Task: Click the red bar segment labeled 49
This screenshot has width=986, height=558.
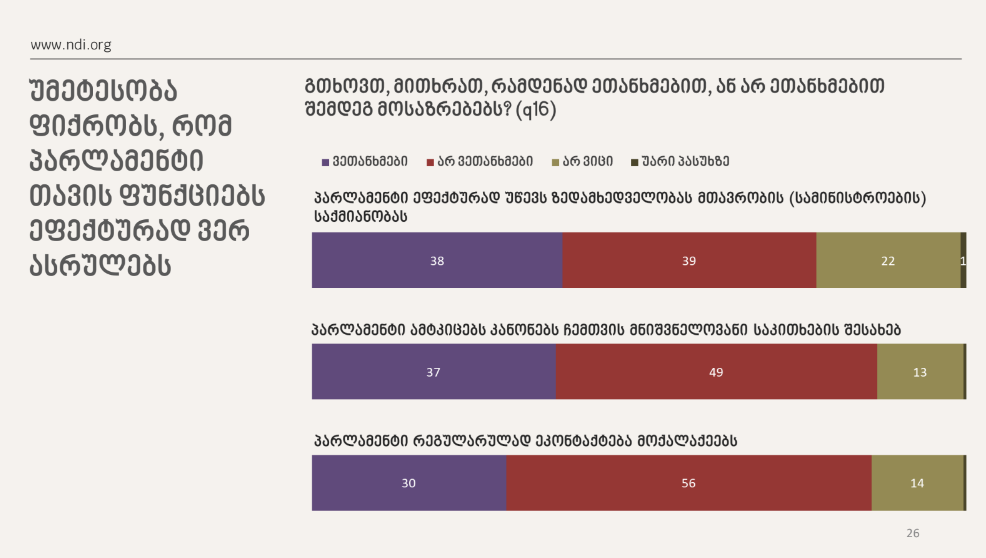Action: point(716,372)
